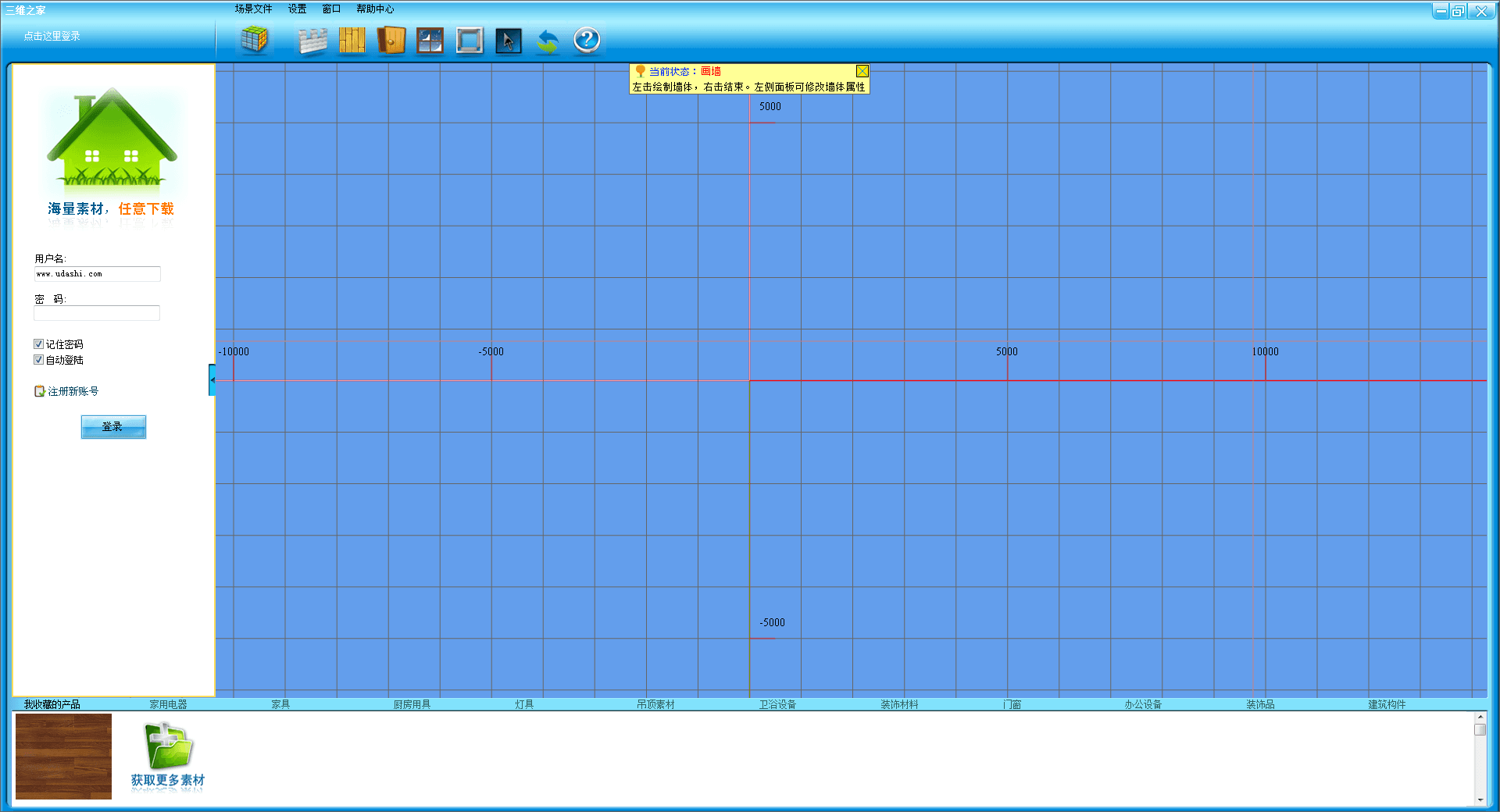1500x812 pixels.
Task: Activate the pointer selection tool
Action: click(x=508, y=41)
